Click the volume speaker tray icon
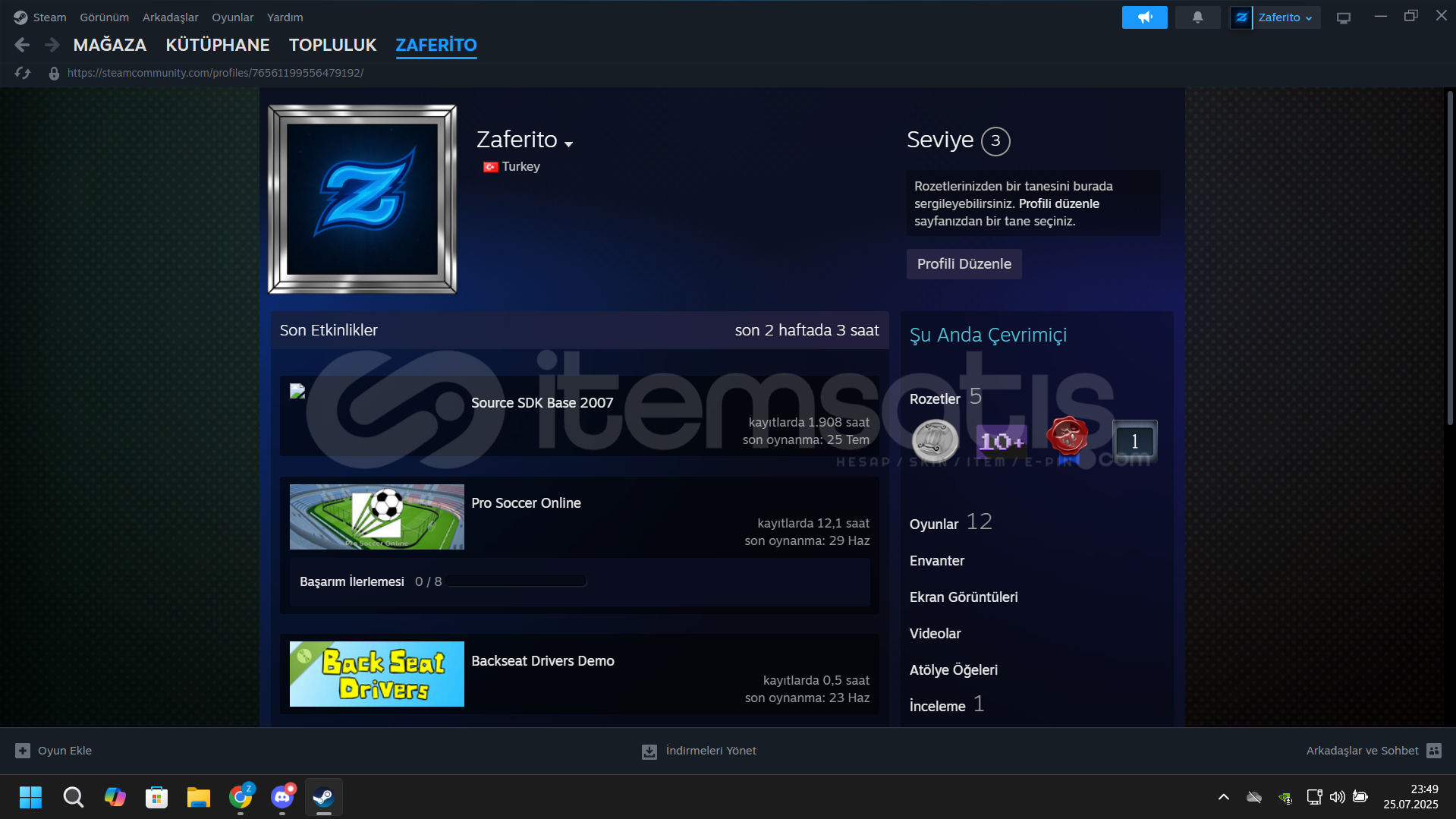The height and width of the screenshot is (819, 1456). [x=1337, y=797]
